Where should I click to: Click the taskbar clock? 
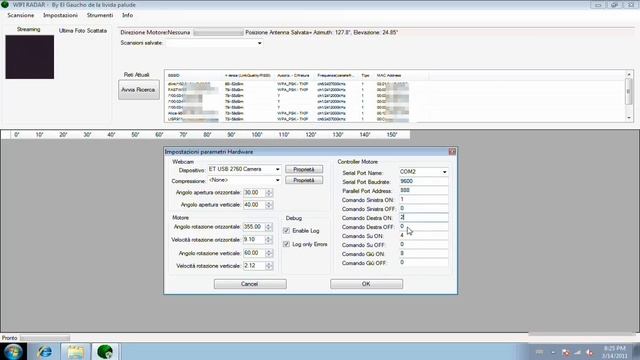coord(615,352)
